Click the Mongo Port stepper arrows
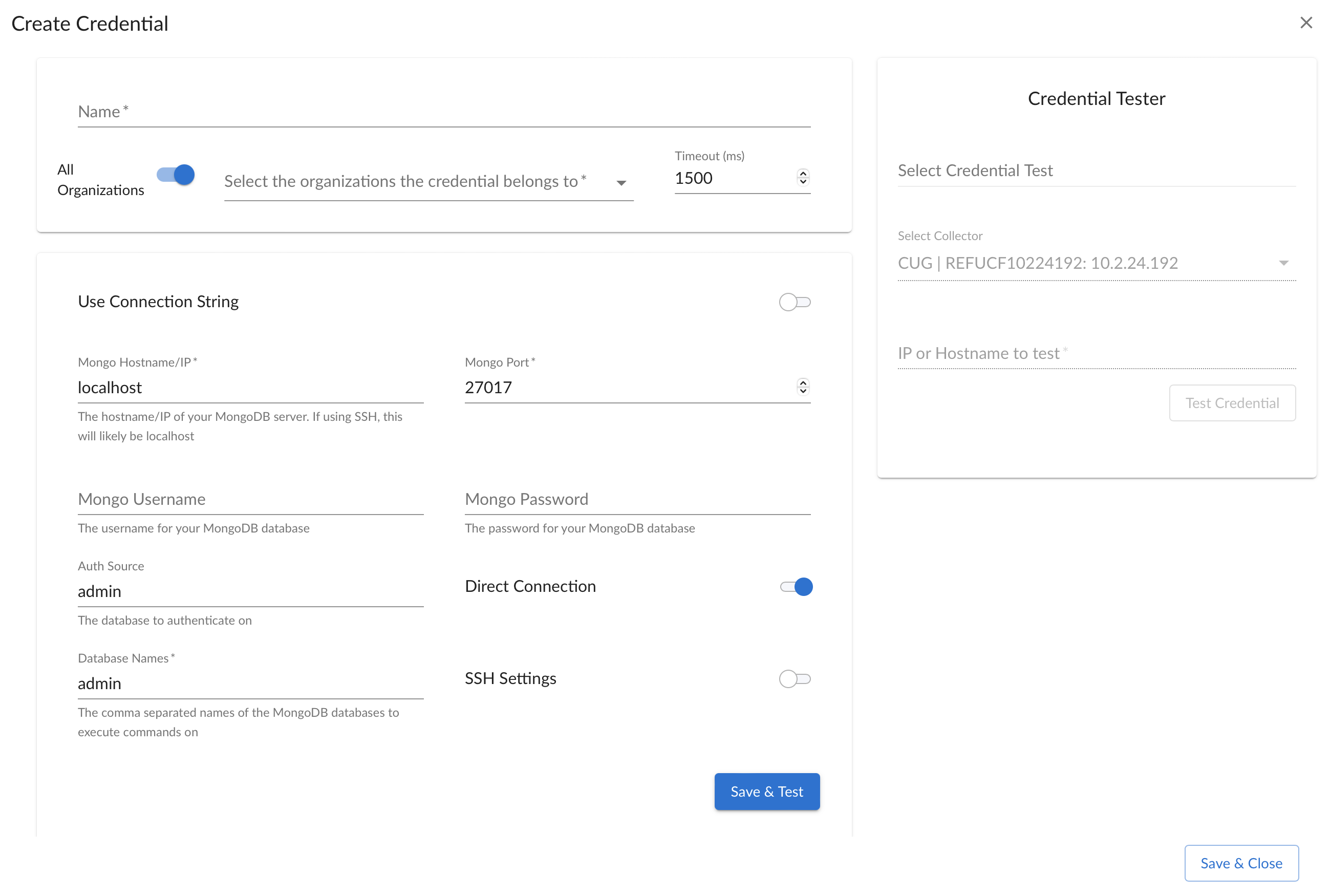Image resolution: width=1330 pixels, height=896 pixels. click(803, 387)
